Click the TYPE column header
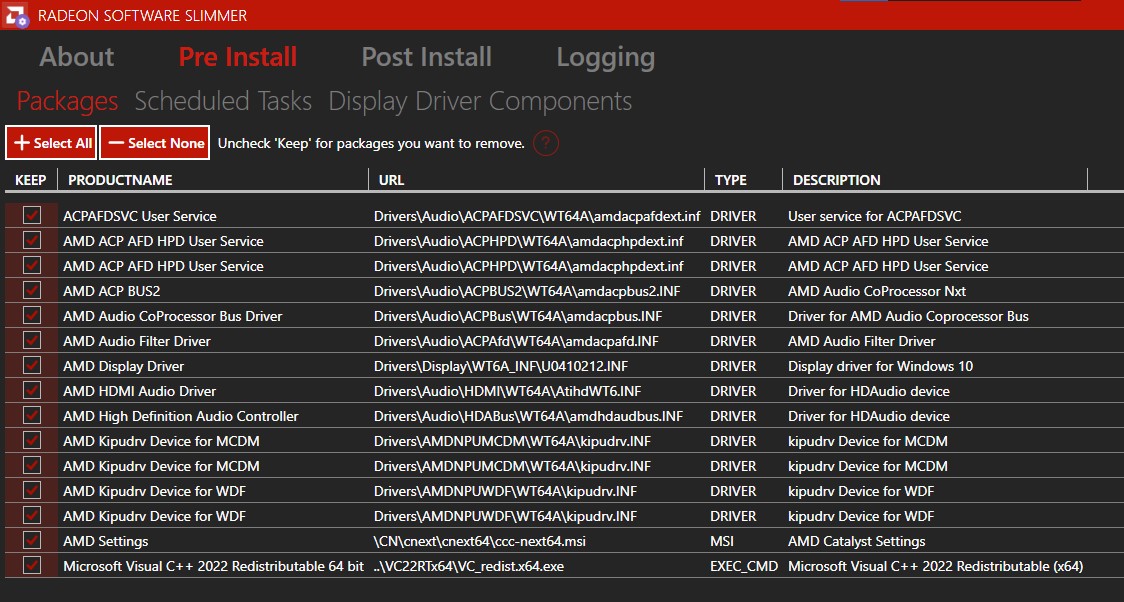The image size is (1124, 602). click(x=731, y=180)
